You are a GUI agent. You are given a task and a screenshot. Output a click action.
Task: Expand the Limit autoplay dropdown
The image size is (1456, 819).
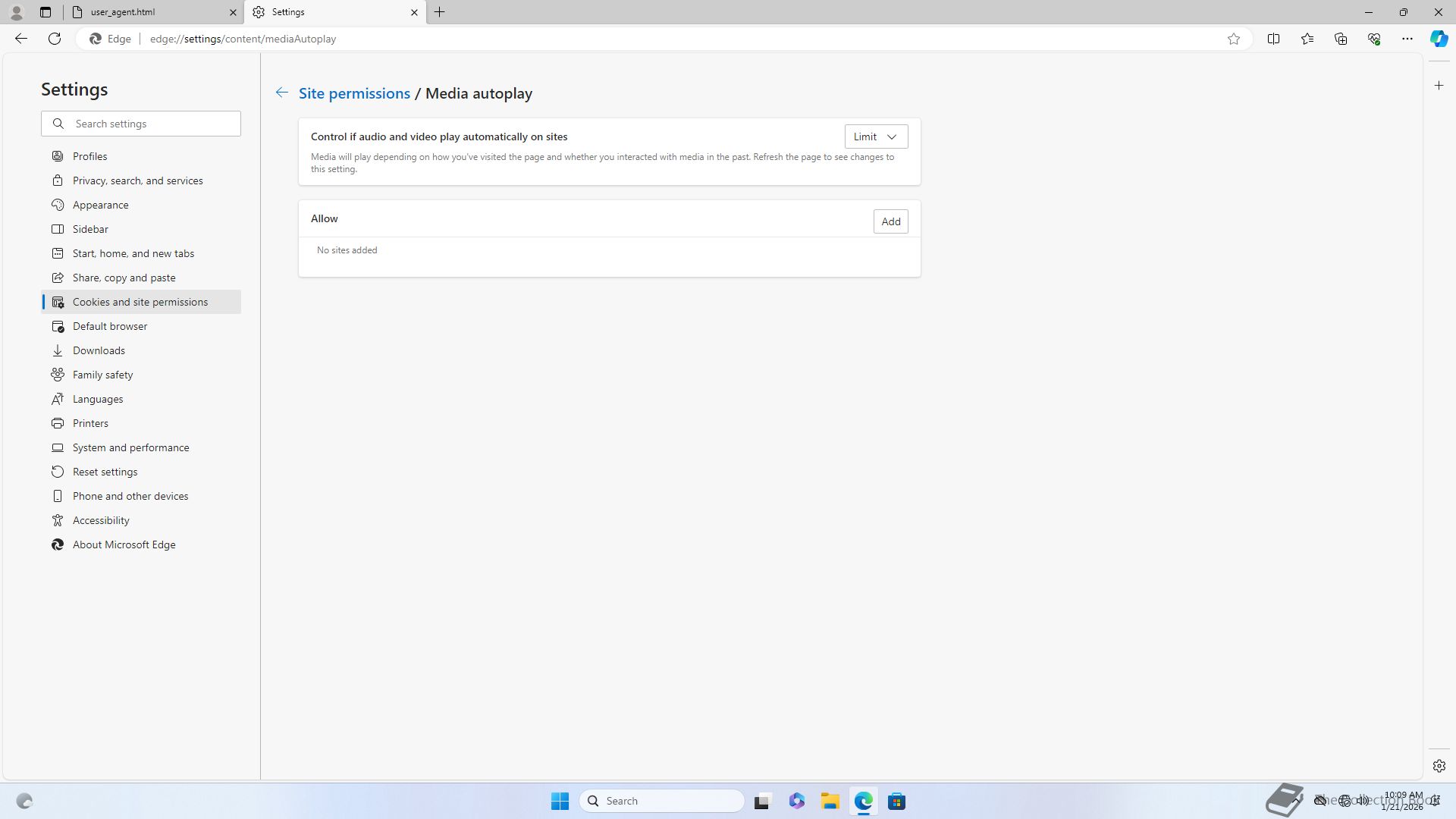point(876,136)
